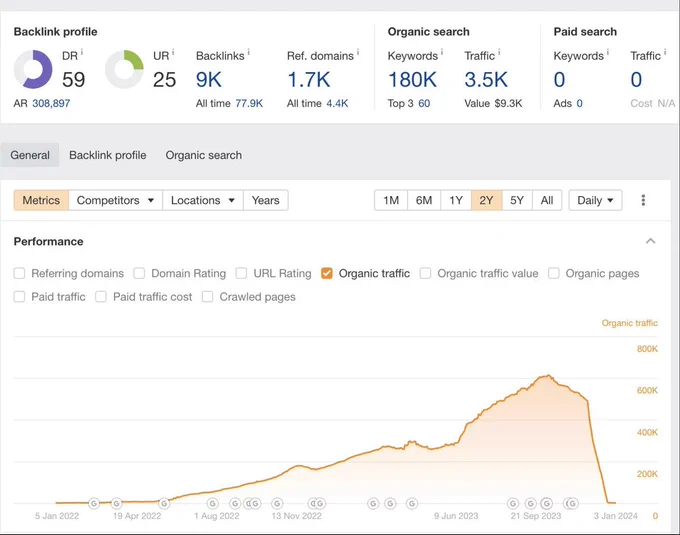Switch to the Organic search tab
This screenshot has width=680, height=535.
point(204,155)
